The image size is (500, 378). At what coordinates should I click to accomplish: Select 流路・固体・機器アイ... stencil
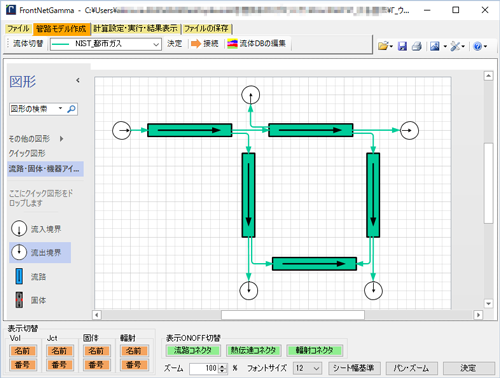pos(45,169)
